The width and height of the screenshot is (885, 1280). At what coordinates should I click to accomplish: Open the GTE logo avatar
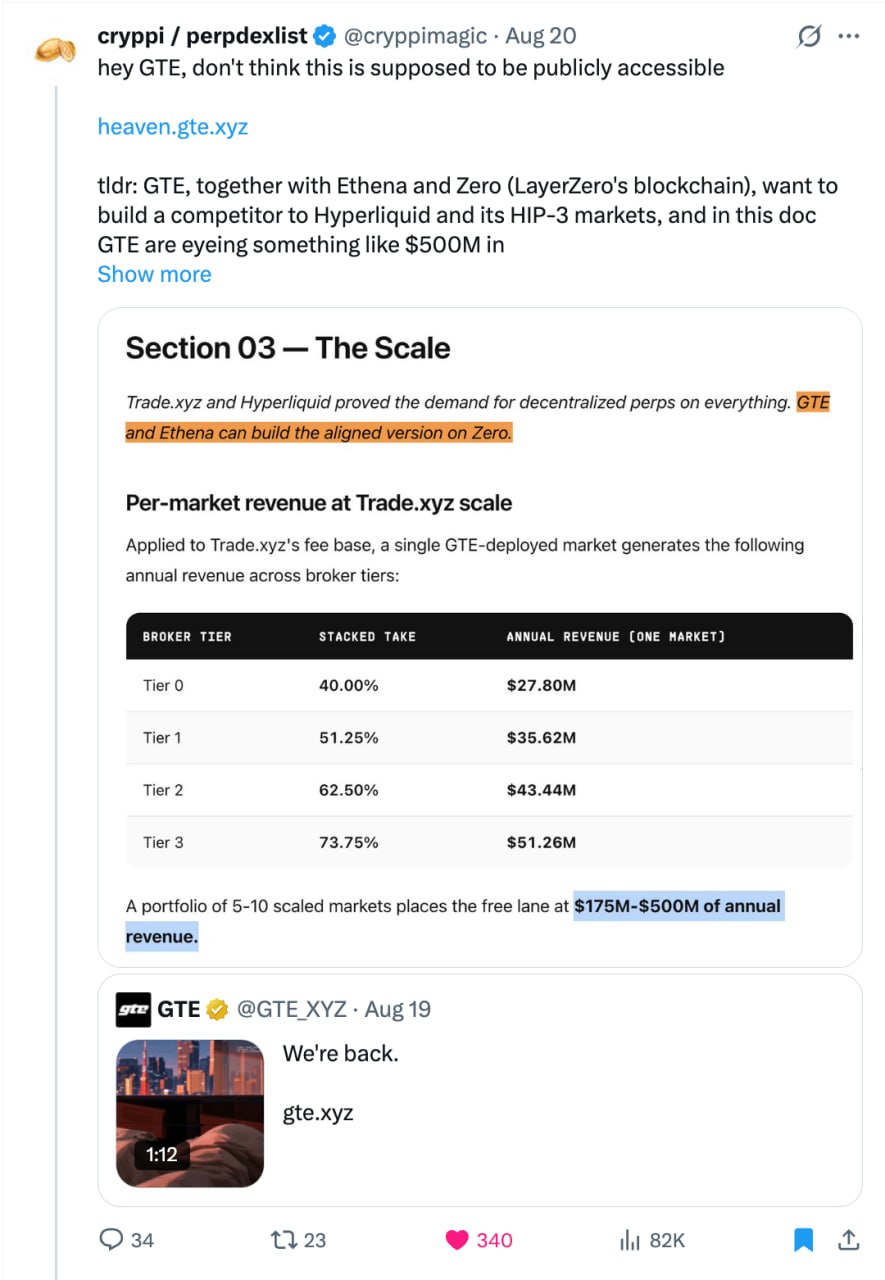[134, 1010]
